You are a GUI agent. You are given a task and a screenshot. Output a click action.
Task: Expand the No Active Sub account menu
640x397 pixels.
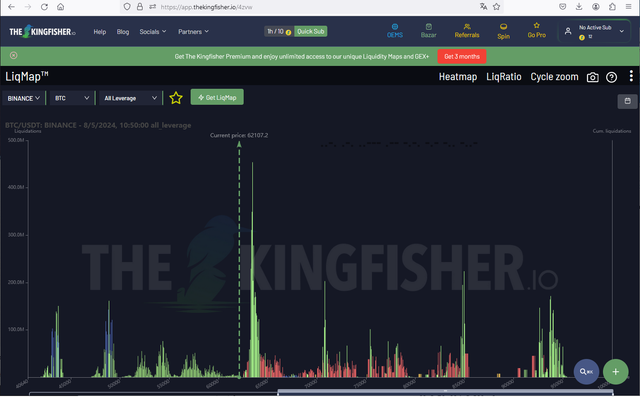coord(594,31)
